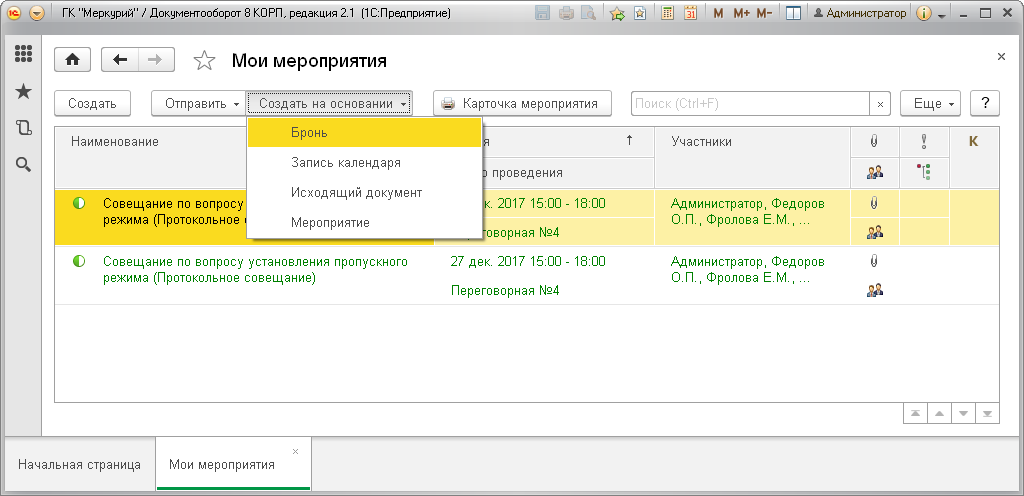Open the sections grid menu icon
1024x496 pixels.
[24, 54]
